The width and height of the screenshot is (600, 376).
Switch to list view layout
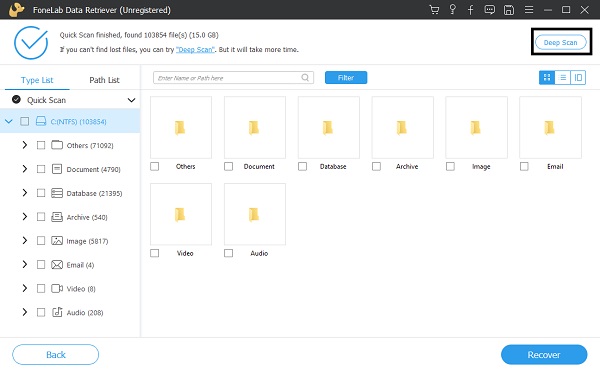point(562,78)
